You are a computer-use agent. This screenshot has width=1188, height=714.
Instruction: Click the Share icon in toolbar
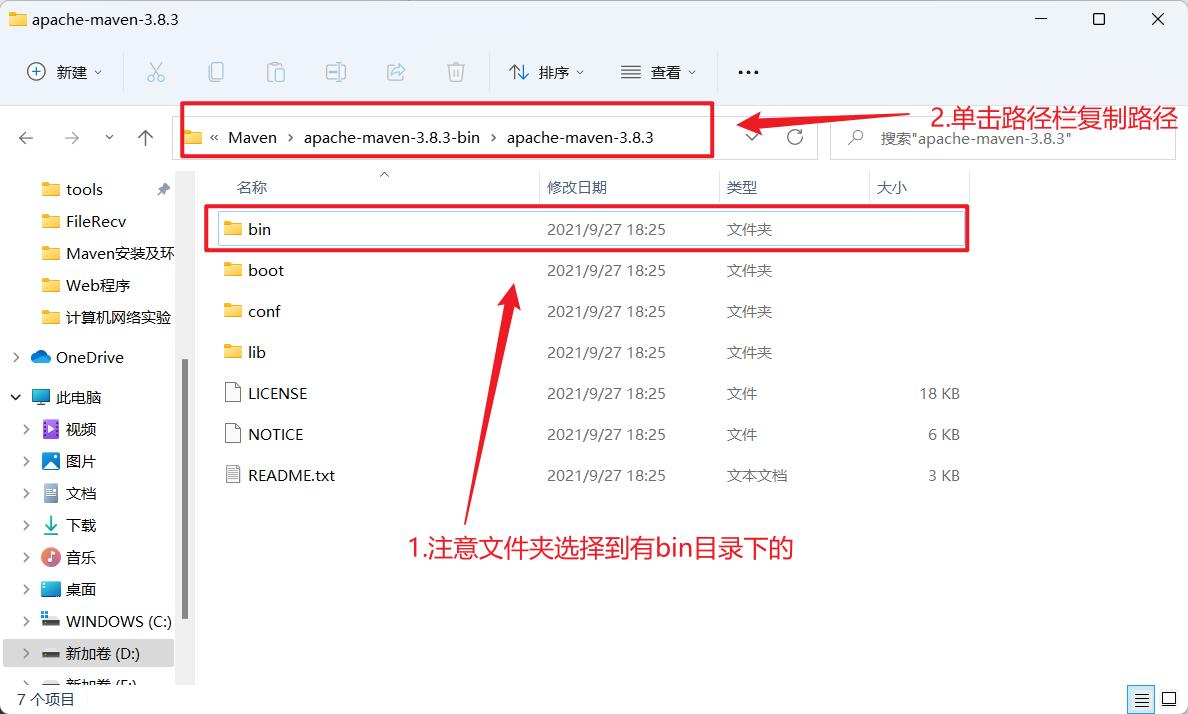coord(395,72)
